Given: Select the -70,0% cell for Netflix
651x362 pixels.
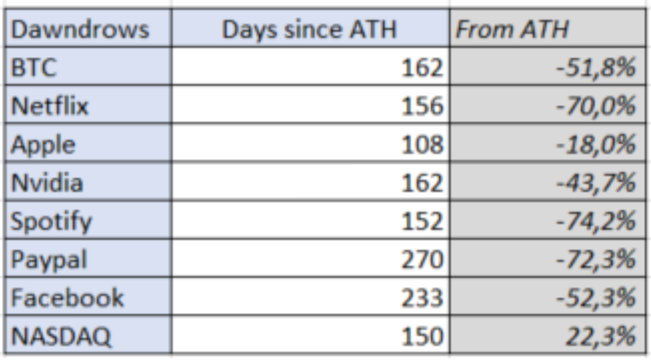Looking at the screenshot, I should point(548,105).
